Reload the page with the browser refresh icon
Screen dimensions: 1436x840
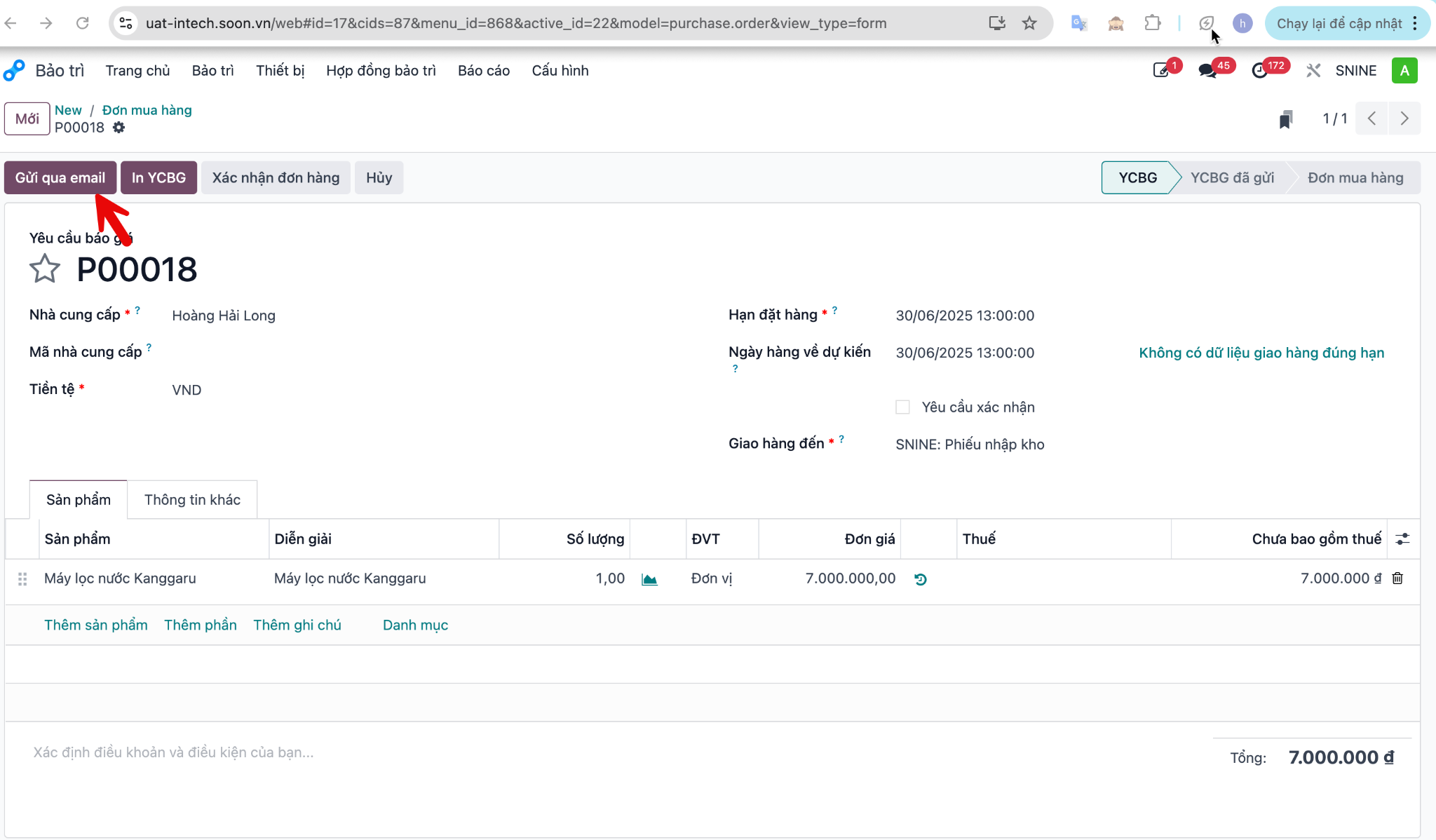(83, 23)
